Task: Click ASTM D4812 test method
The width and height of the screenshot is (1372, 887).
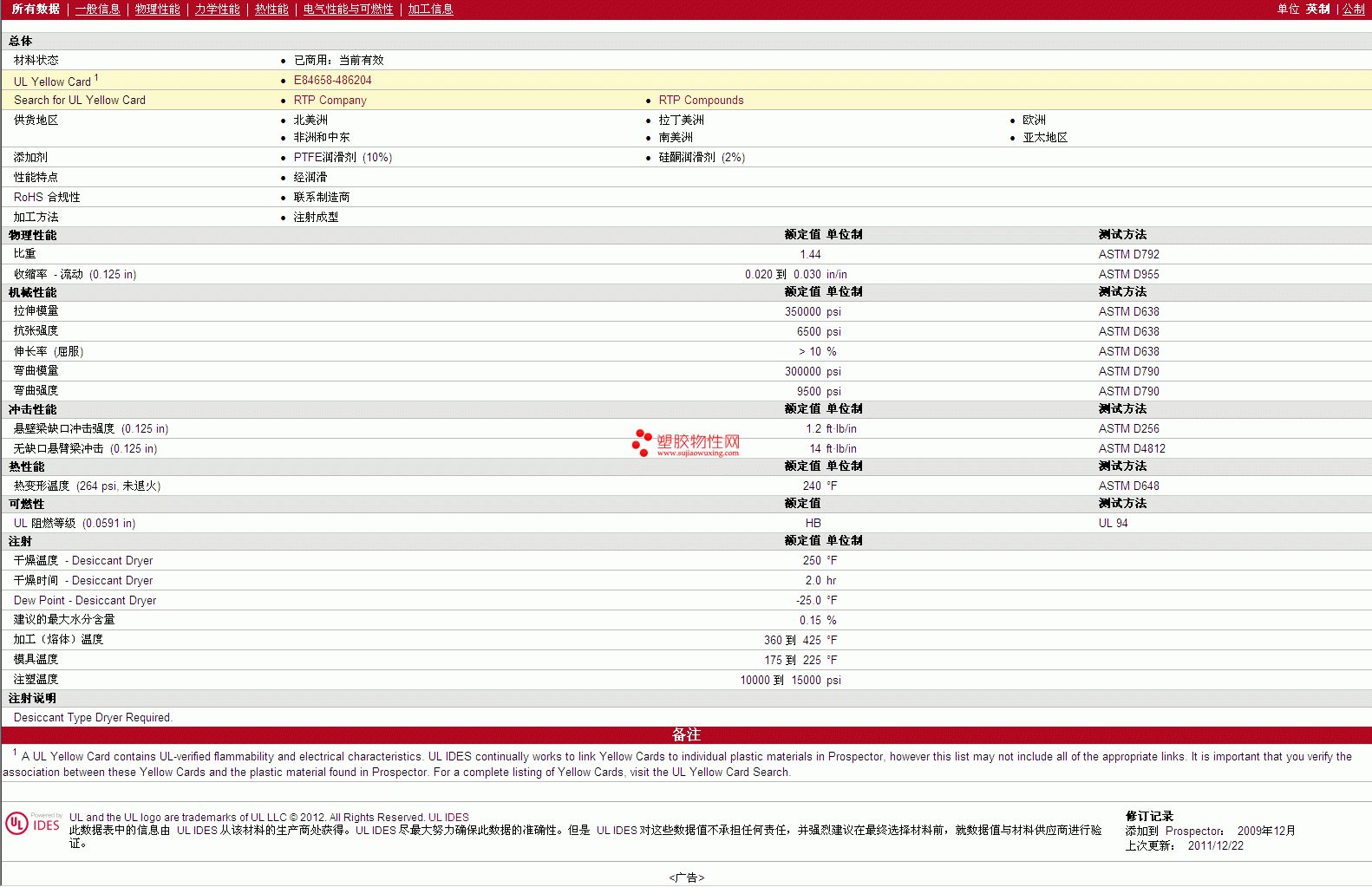Action: click(1132, 448)
